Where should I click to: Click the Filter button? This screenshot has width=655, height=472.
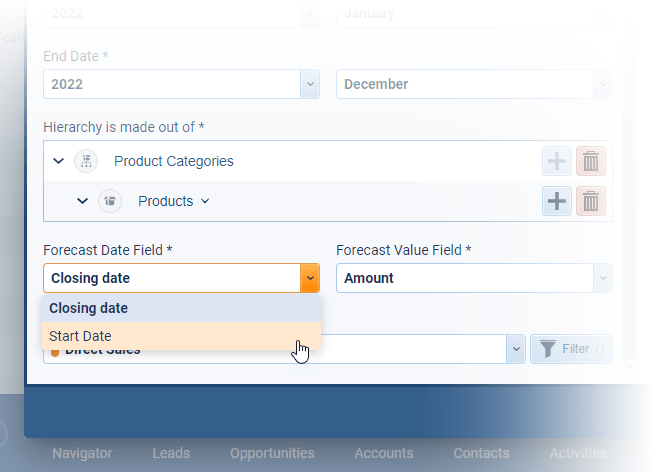[571, 349]
